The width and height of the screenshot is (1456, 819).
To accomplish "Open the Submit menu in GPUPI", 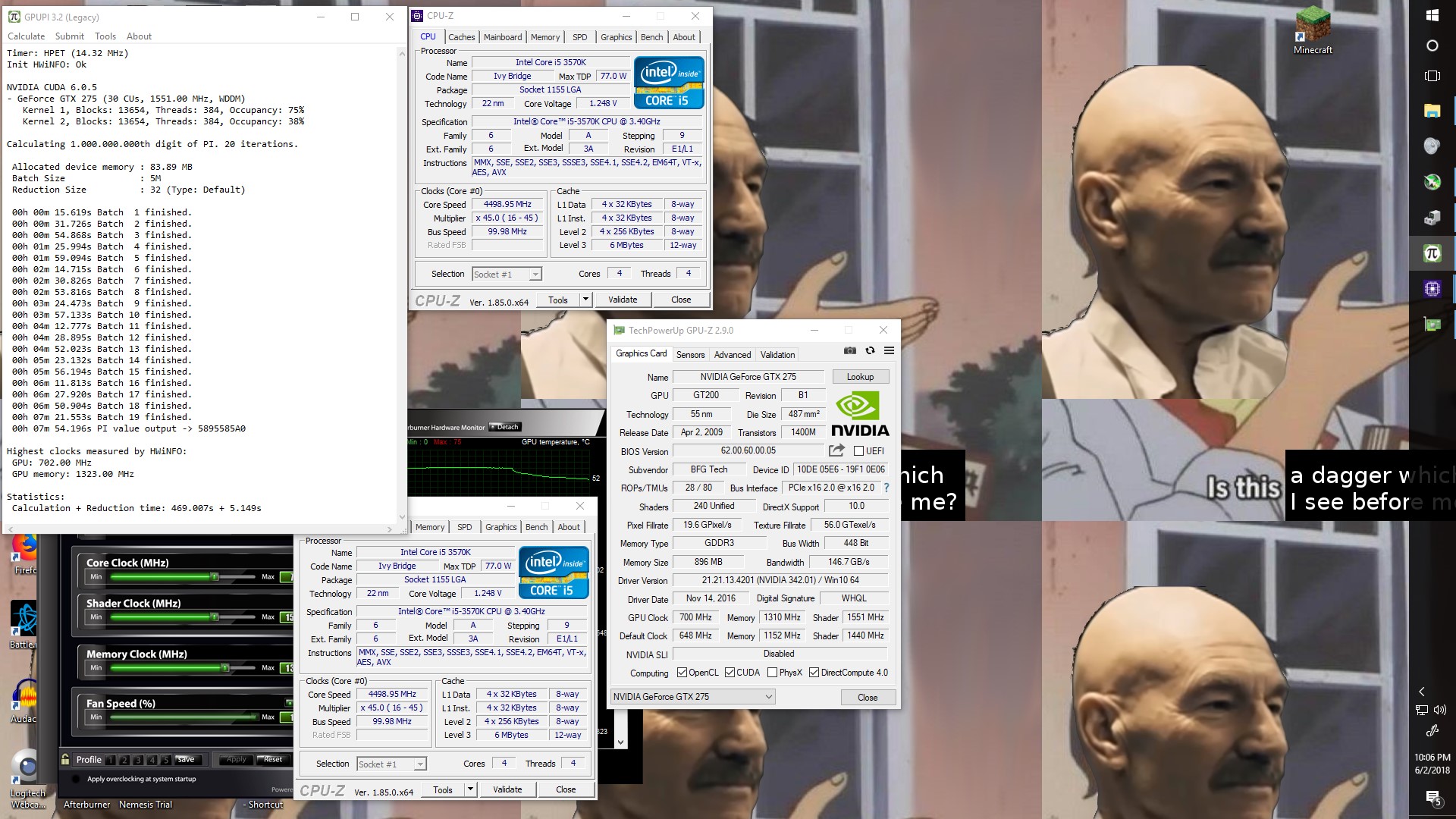I will pyautogui.click(x=70, y=36).
